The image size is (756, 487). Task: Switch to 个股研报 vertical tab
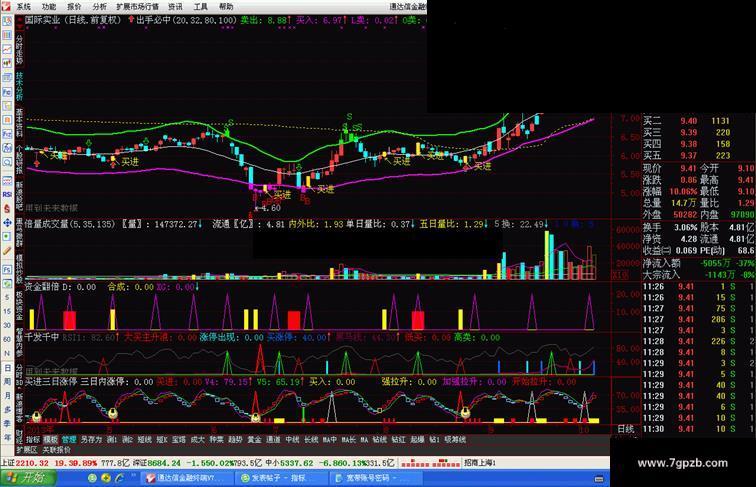pos(19,160)
